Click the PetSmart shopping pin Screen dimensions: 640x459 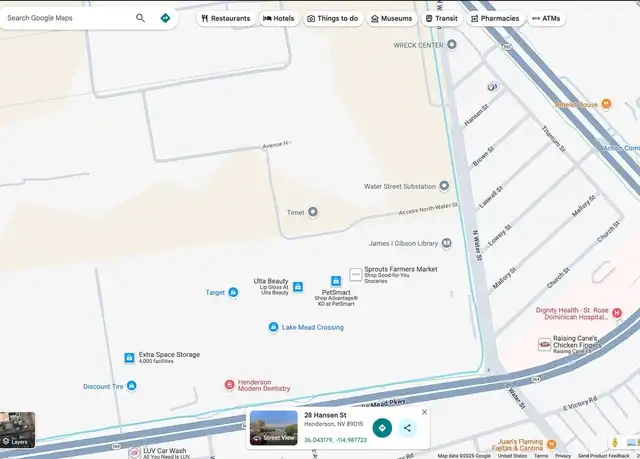click(336, 281)
